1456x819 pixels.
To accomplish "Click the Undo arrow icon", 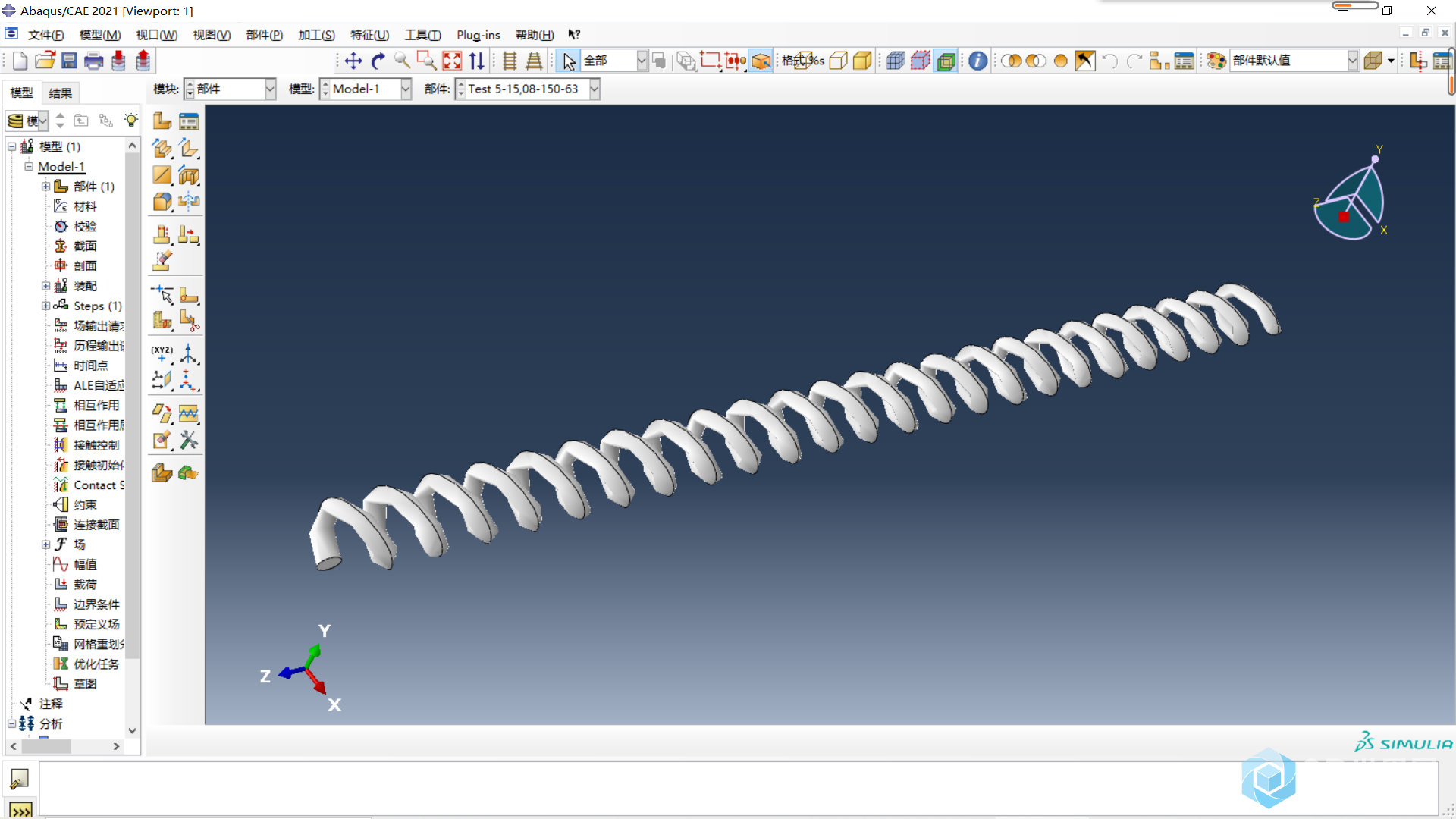I will (x=1109, y=61).
